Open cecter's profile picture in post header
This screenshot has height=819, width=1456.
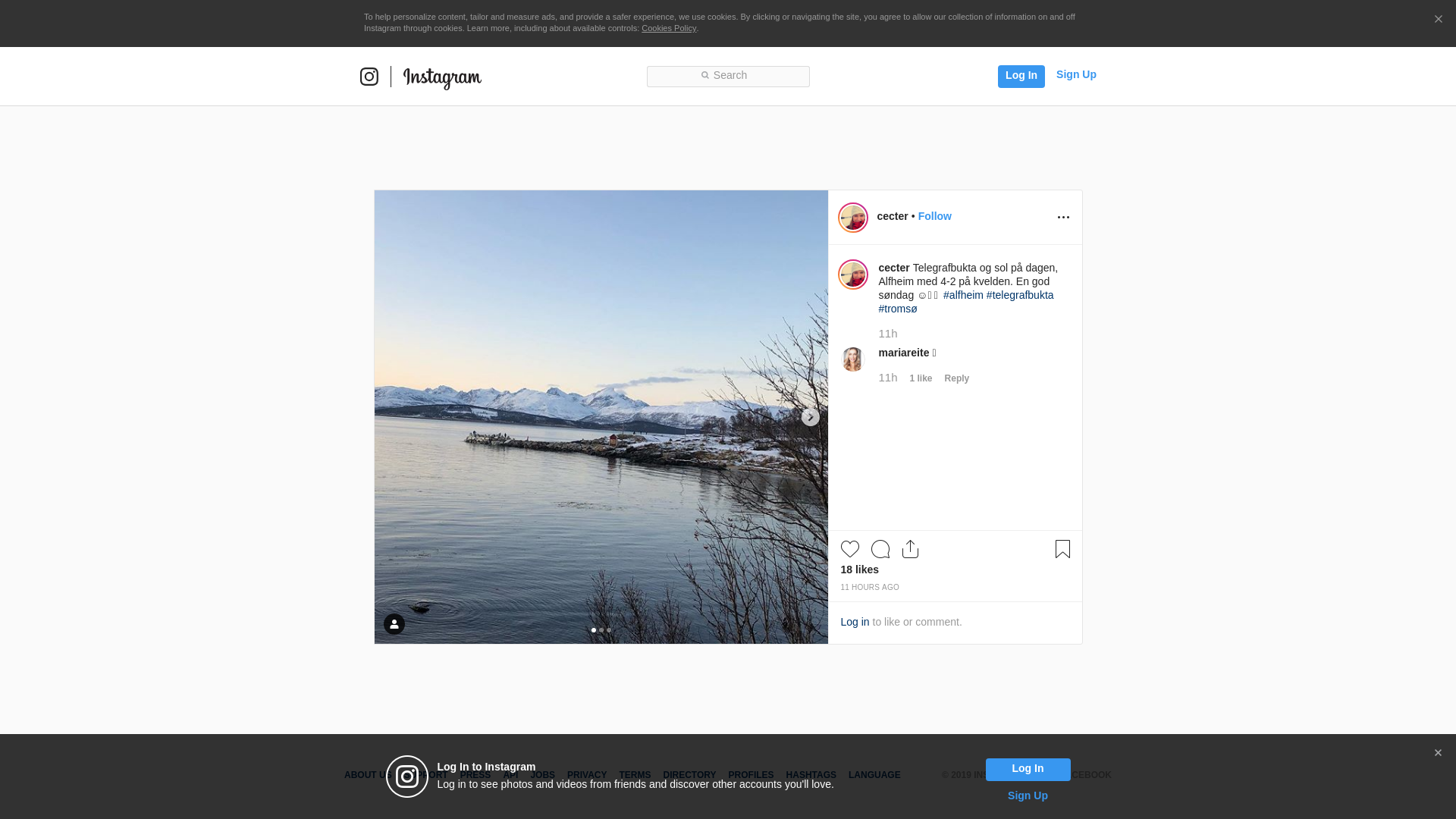(x=853, y=218)
